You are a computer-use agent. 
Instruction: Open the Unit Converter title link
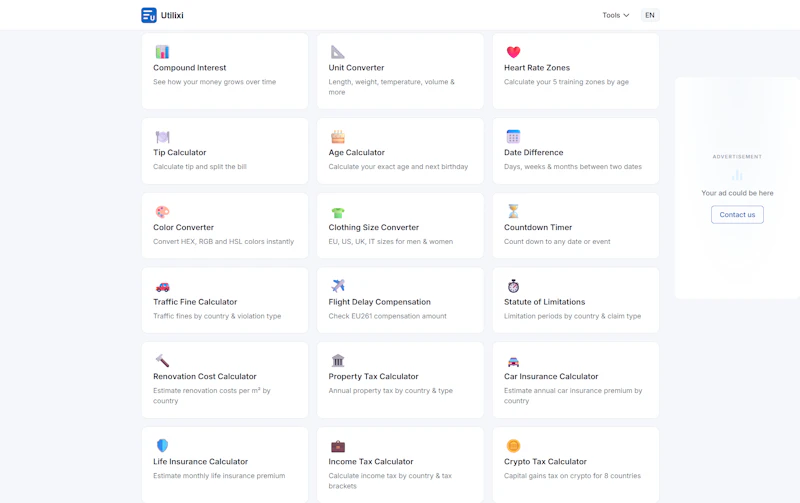pyautogui.click(x=356, y=67)
